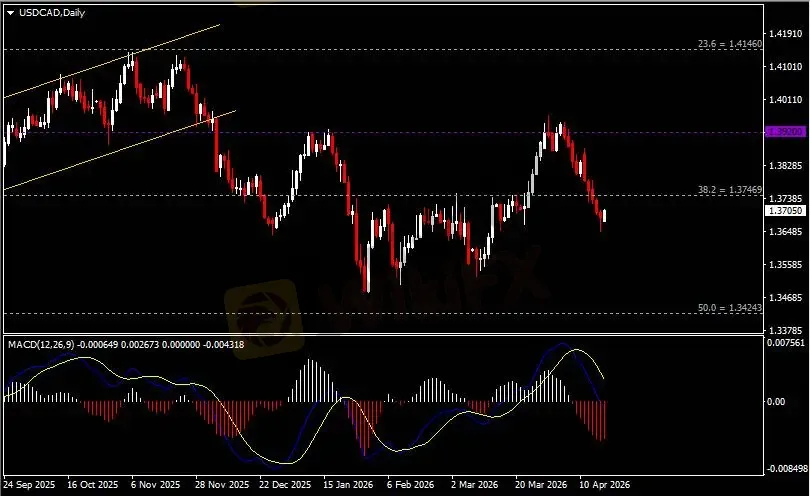The image size is (810, 496).
Task: Select the 23.6 = 1.41460 Fibonacci label
Action: click(729, 44)
